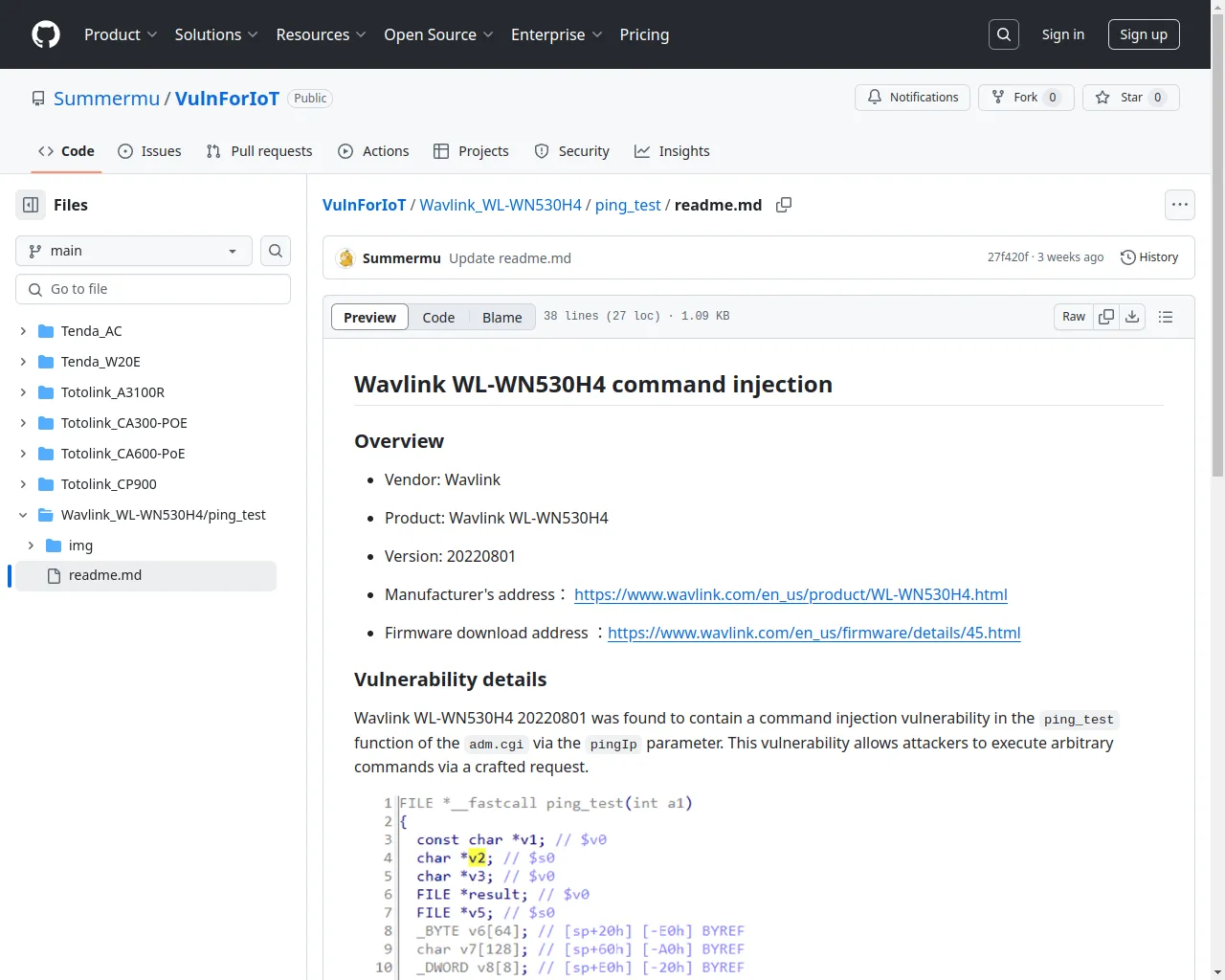Click the Notifications bell button

(913, 98)
